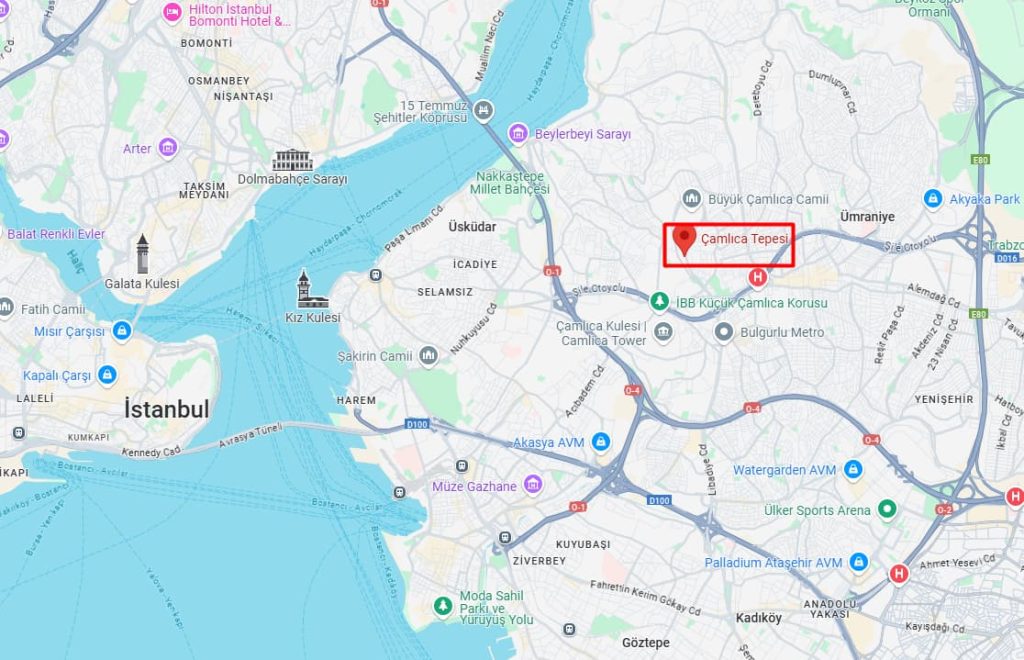Viewport: 1024px width, 660px height.
Task: Open the Watergarden AVM shopping marker
Action: [852, 469]
